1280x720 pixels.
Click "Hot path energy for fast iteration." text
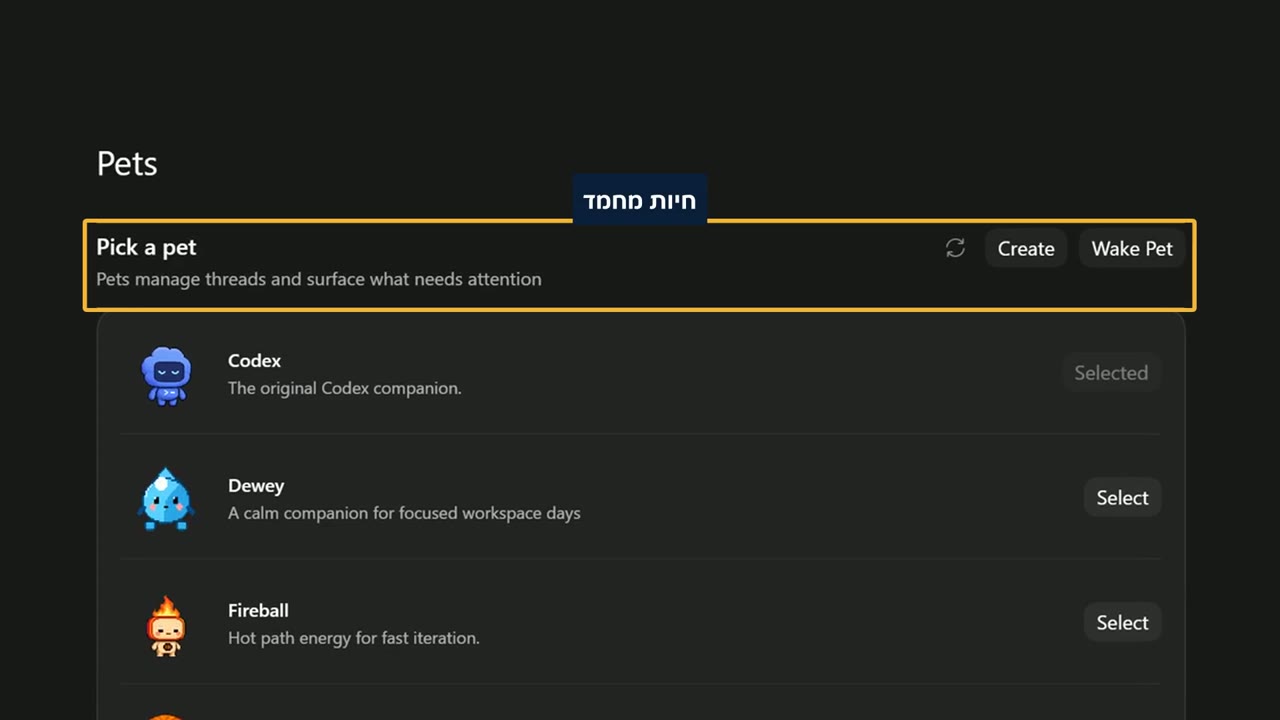(354, 638)
